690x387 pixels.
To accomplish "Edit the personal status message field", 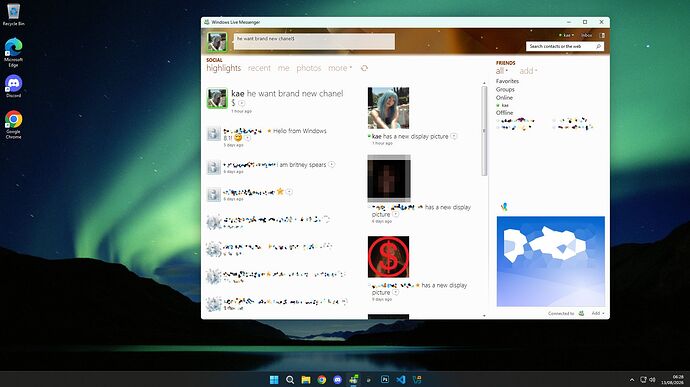I will click(314, 42).
